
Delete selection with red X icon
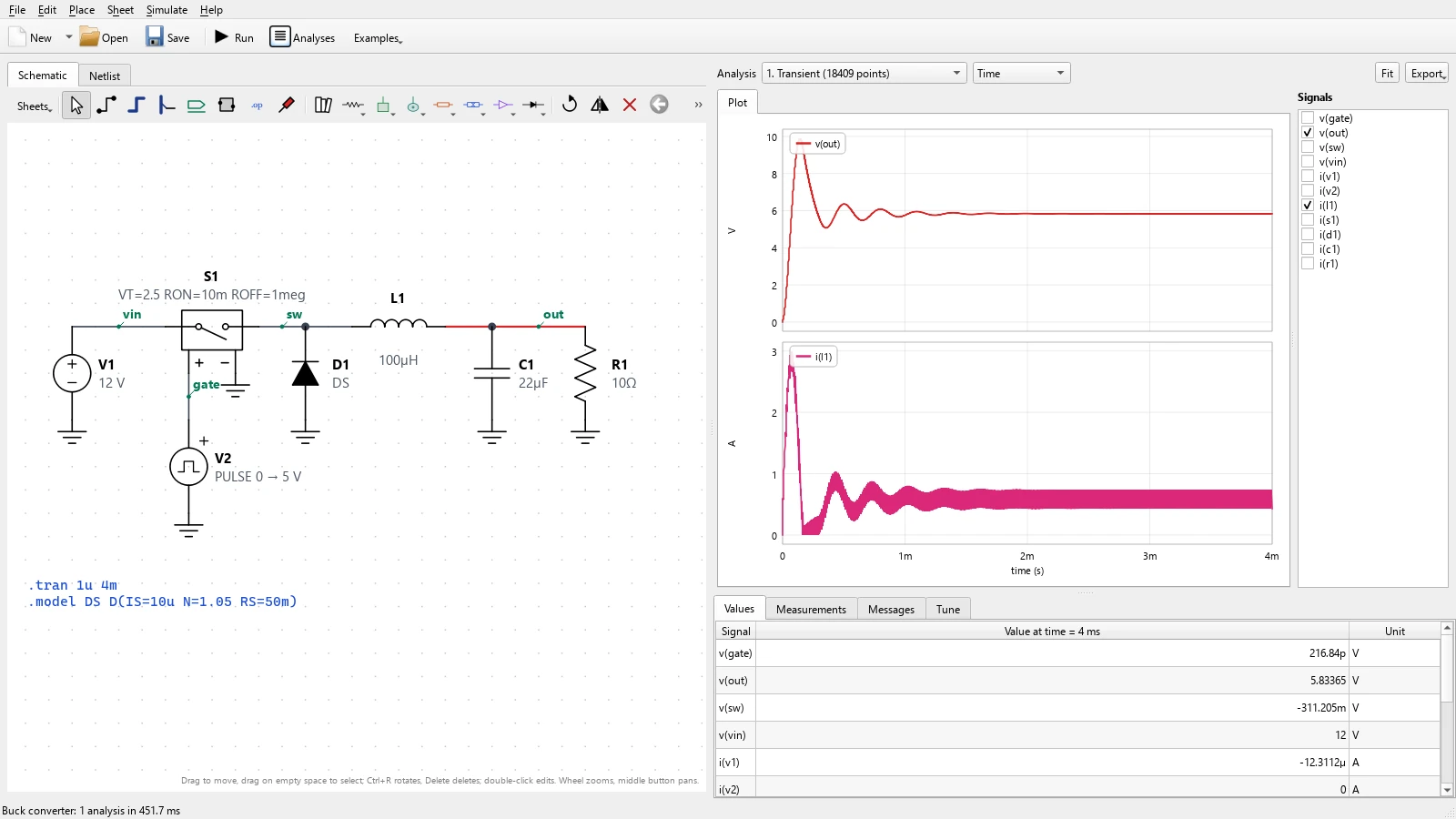630,105
